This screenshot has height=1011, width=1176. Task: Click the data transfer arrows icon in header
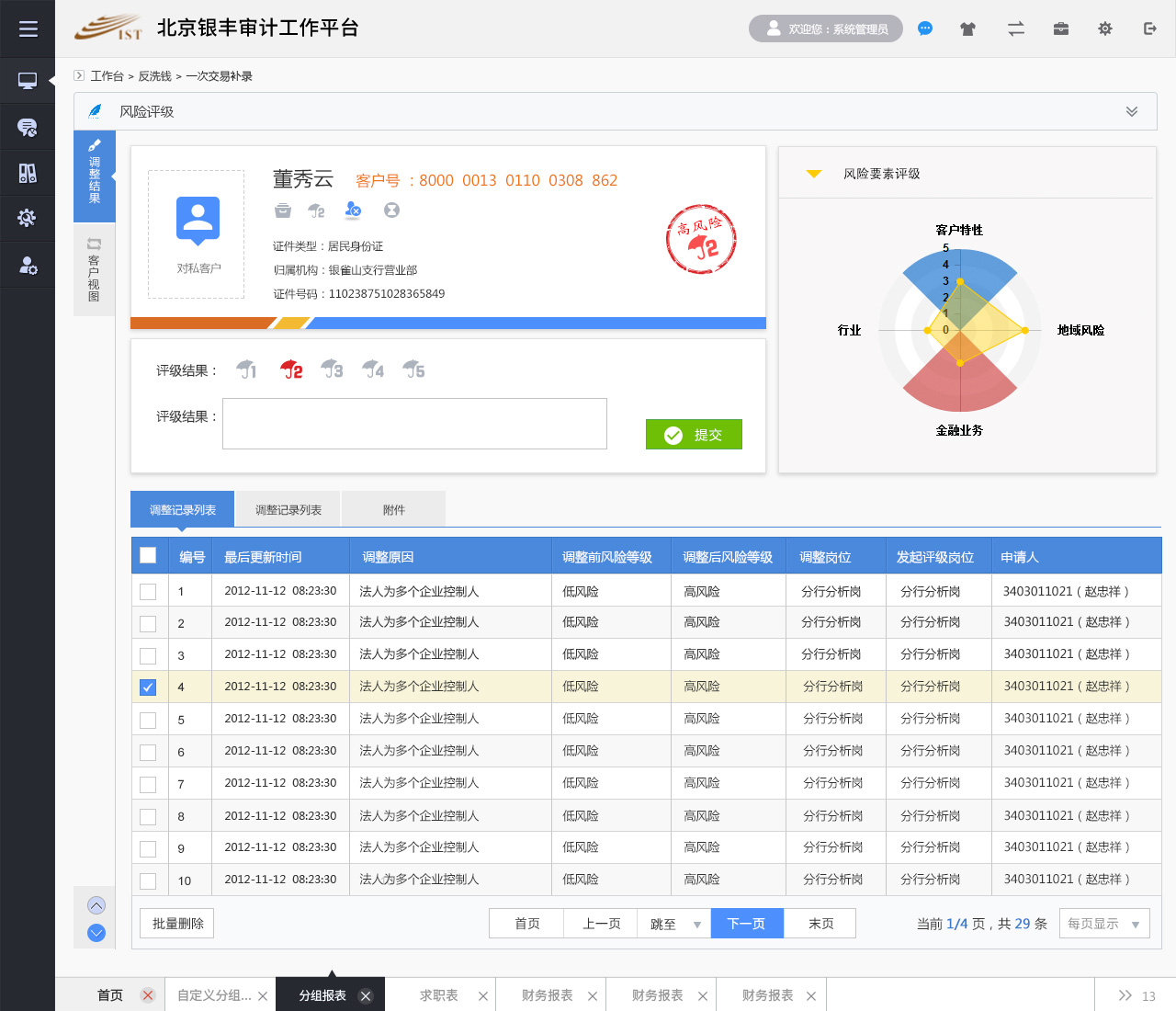point(1015,28)
